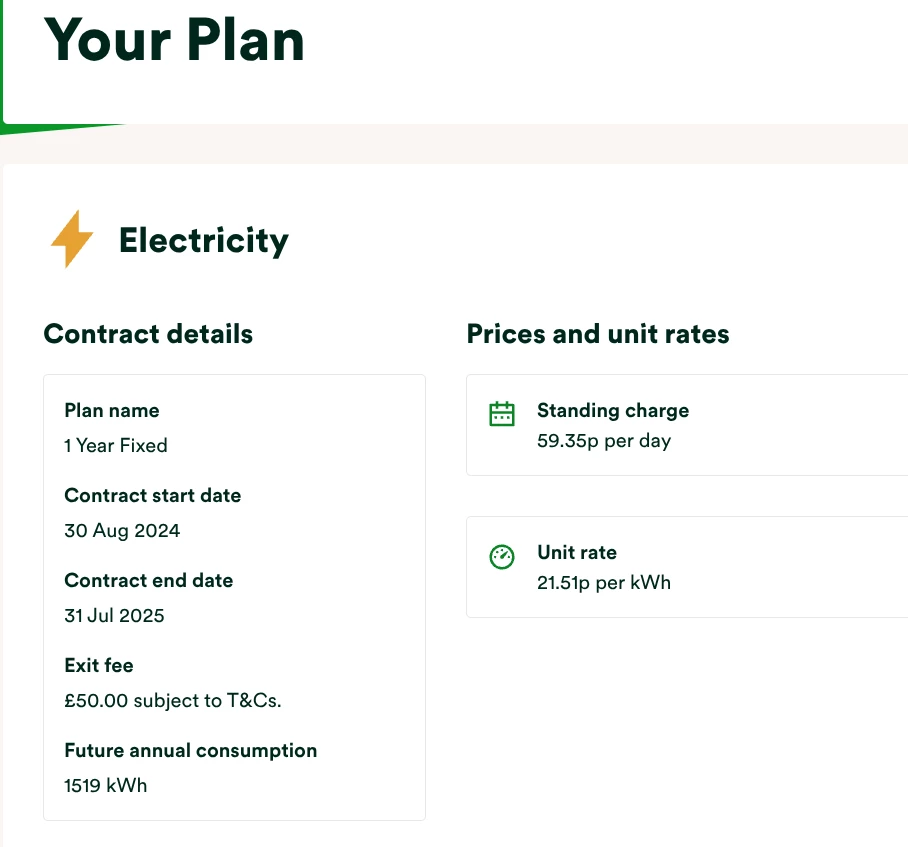
Task: Click the "Standing charge" title
Action: pyautogui.click(x=612, y=410)
